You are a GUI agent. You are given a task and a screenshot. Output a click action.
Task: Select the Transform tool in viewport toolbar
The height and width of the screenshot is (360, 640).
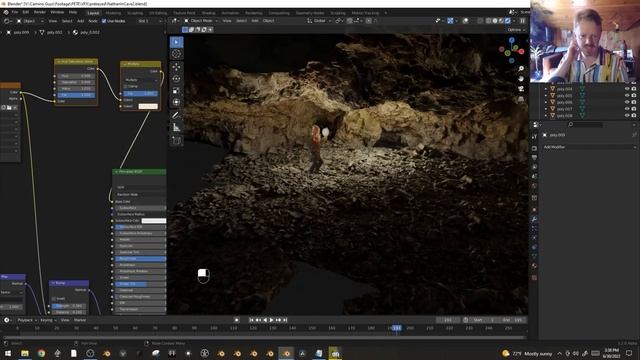click(x=176, y=102)
